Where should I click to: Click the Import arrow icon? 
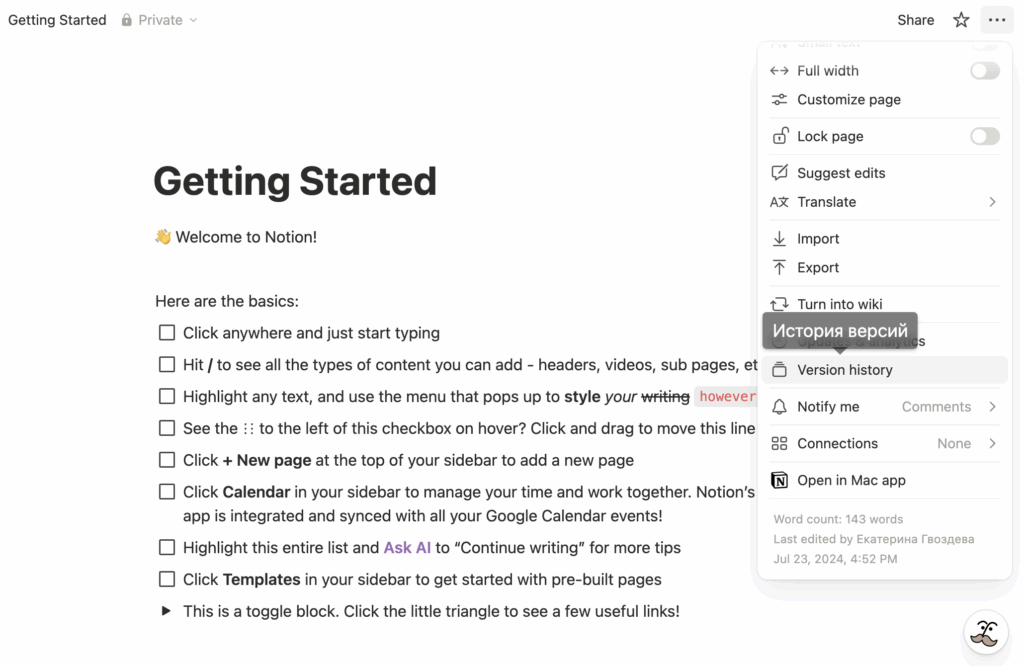click(x=779, y=239)
